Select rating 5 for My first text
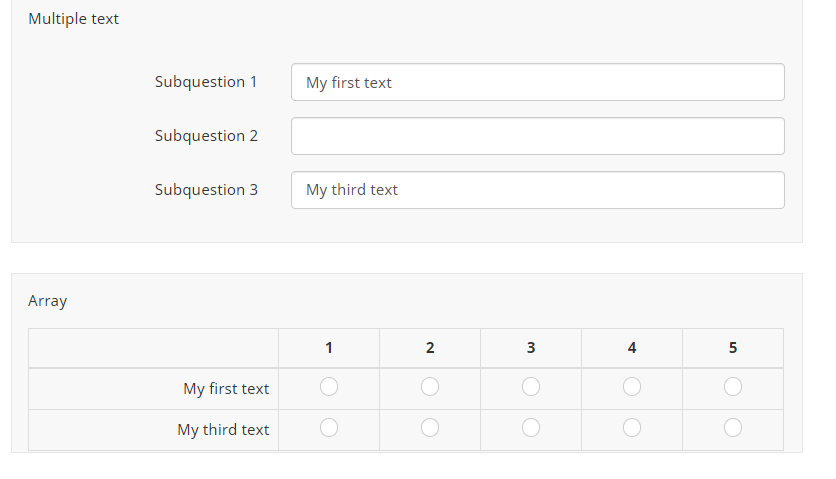836x479 pixels. (x=733, y=386)
